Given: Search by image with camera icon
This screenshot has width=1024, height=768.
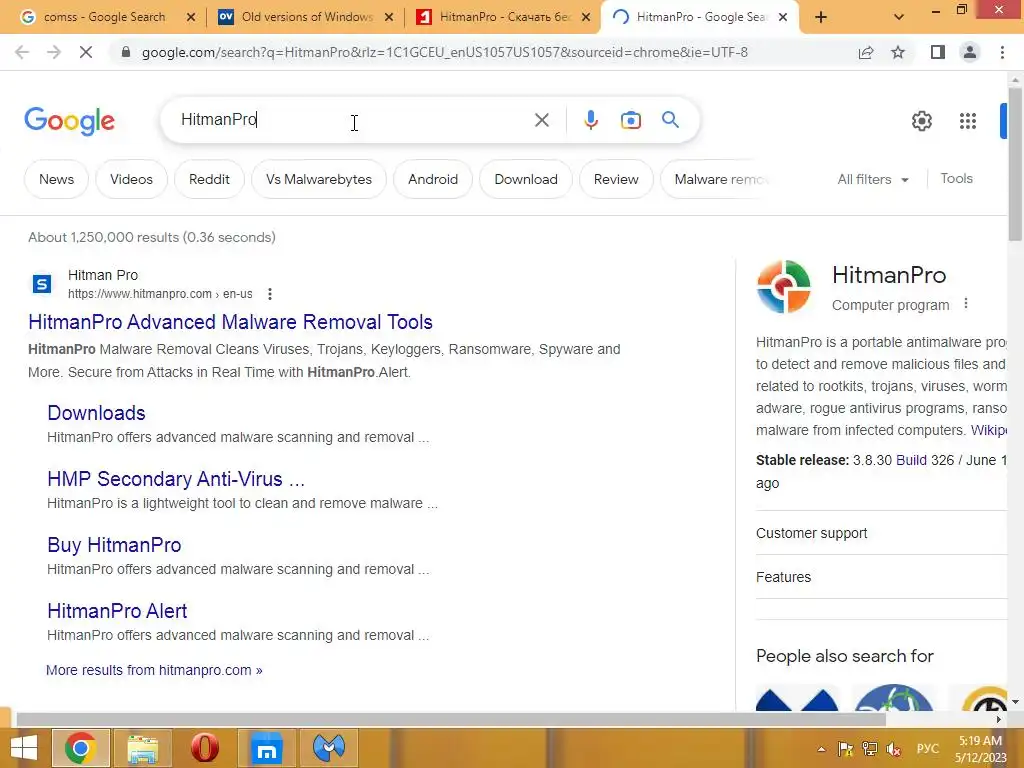Looking at the screenshot, I should coord(631,120).
